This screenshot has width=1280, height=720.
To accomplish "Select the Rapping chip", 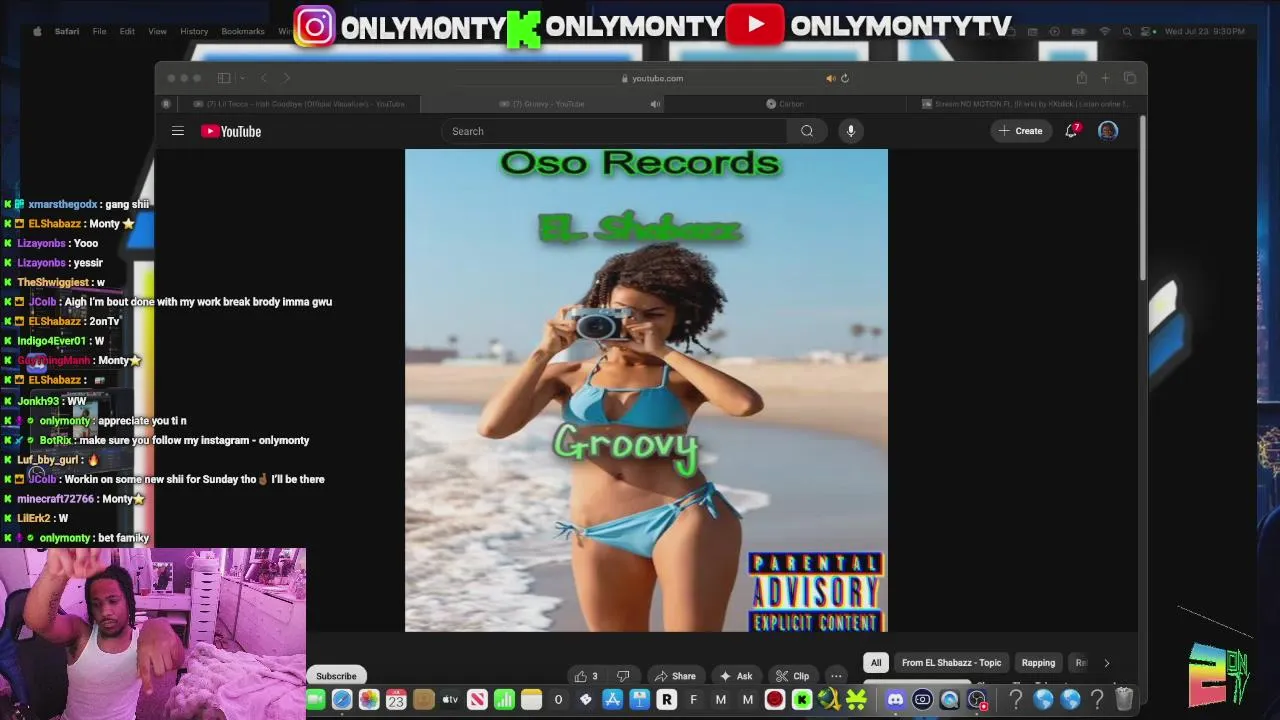I will 1038,663.
